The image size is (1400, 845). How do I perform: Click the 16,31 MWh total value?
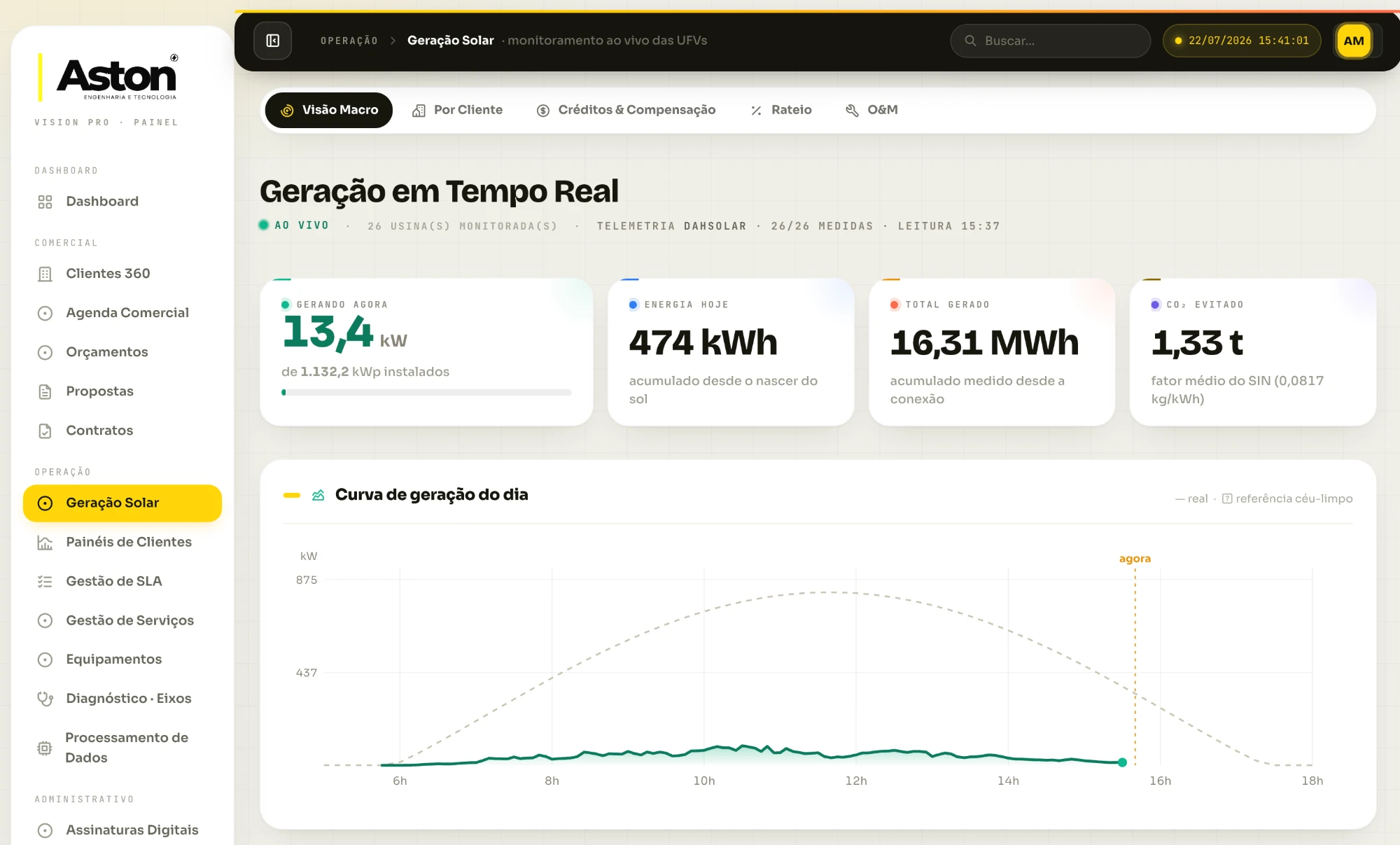984,343
